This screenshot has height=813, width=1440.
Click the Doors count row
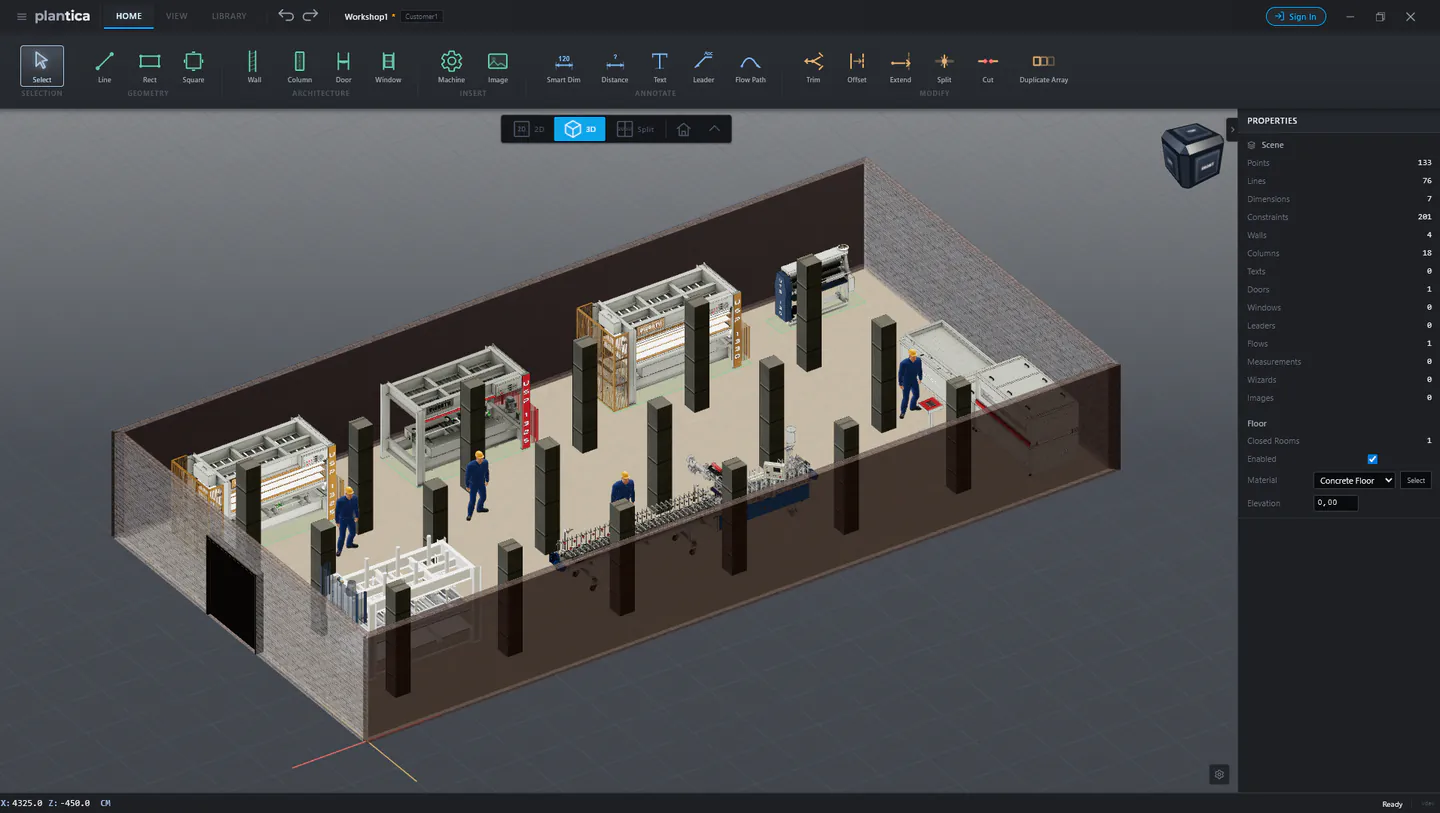pos(1339,289)
